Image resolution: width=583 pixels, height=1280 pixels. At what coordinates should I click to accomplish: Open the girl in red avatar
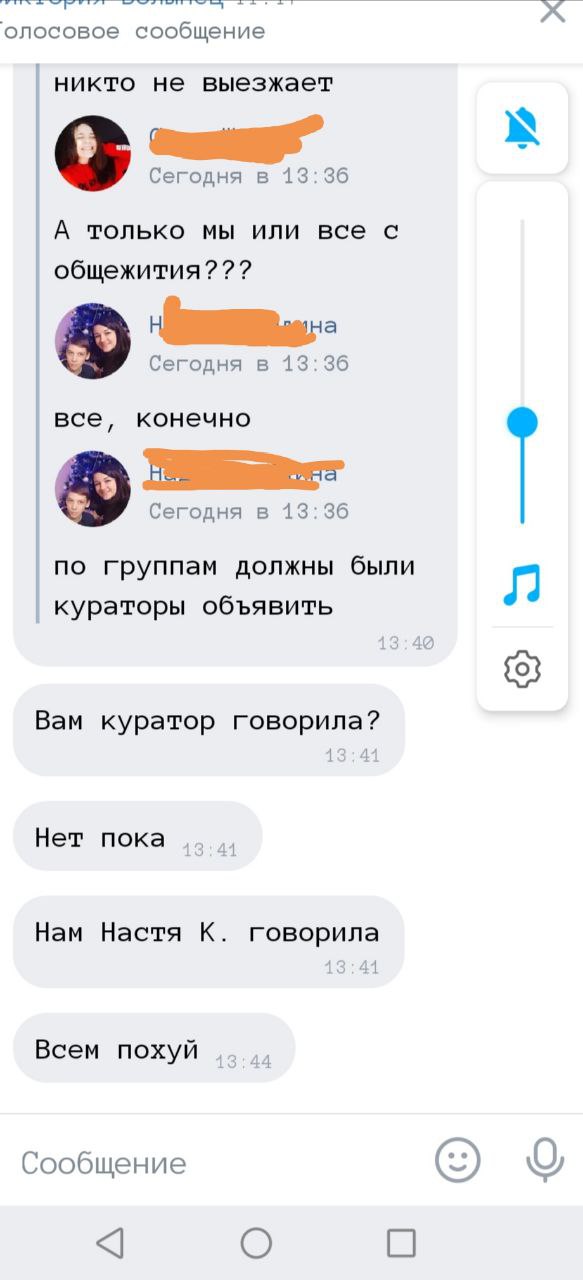click(x=93, y=153)
